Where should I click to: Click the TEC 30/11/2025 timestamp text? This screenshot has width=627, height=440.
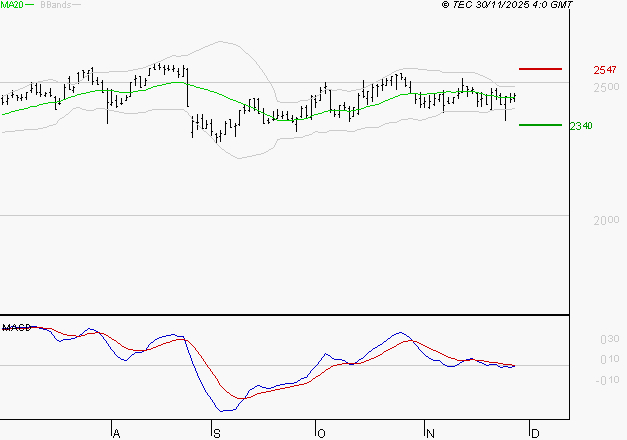tap(507, 4)
